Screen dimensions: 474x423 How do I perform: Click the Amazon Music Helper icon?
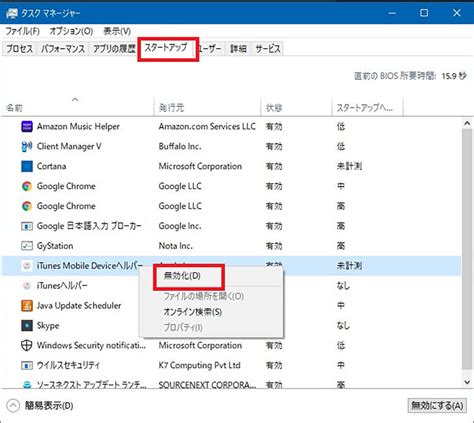[x=27, y=127]
